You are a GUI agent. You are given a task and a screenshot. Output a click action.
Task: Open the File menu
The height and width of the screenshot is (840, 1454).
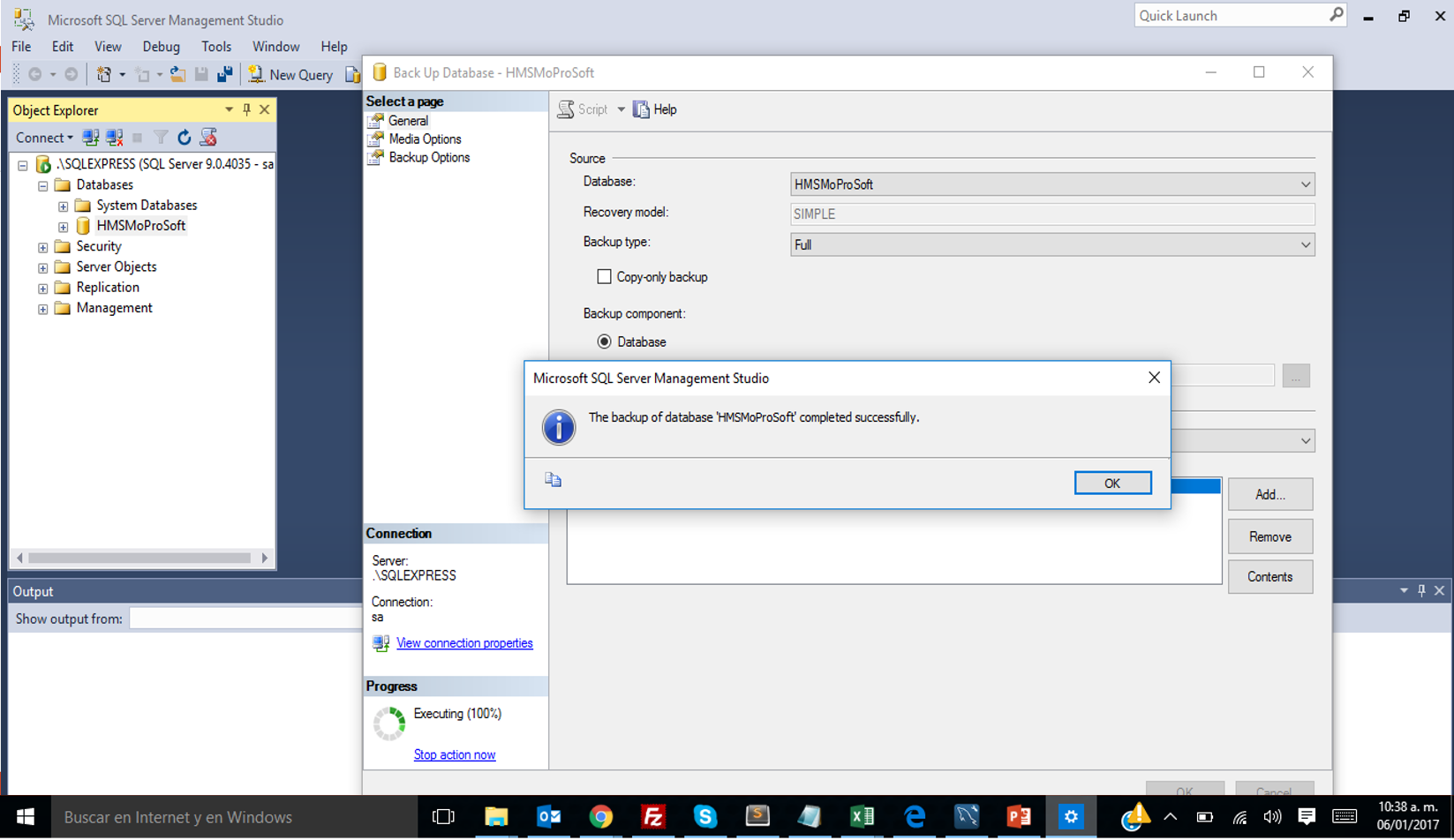(x=21, y=47)
